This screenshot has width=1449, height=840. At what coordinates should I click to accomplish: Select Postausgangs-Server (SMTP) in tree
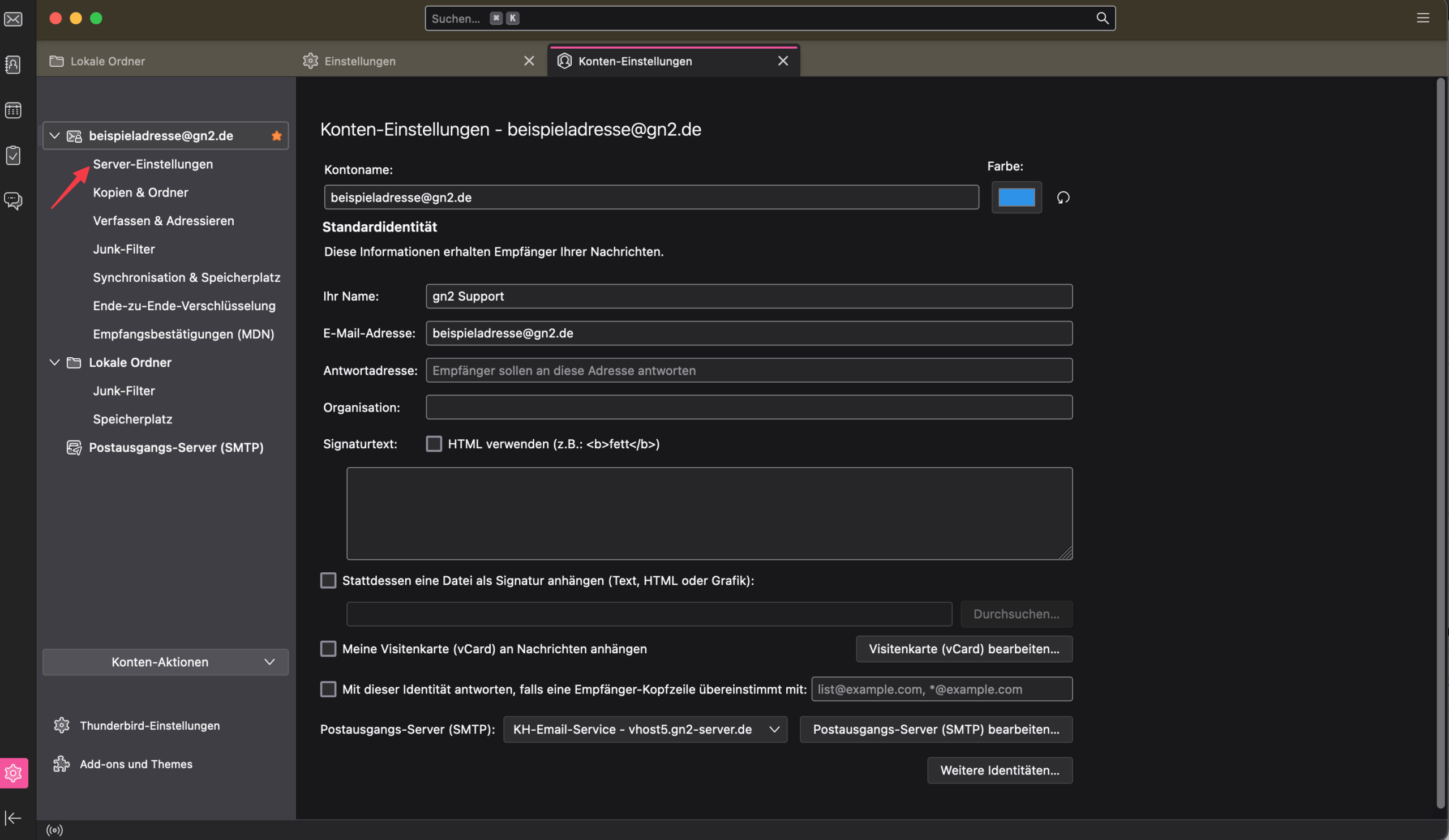(177, 447)
